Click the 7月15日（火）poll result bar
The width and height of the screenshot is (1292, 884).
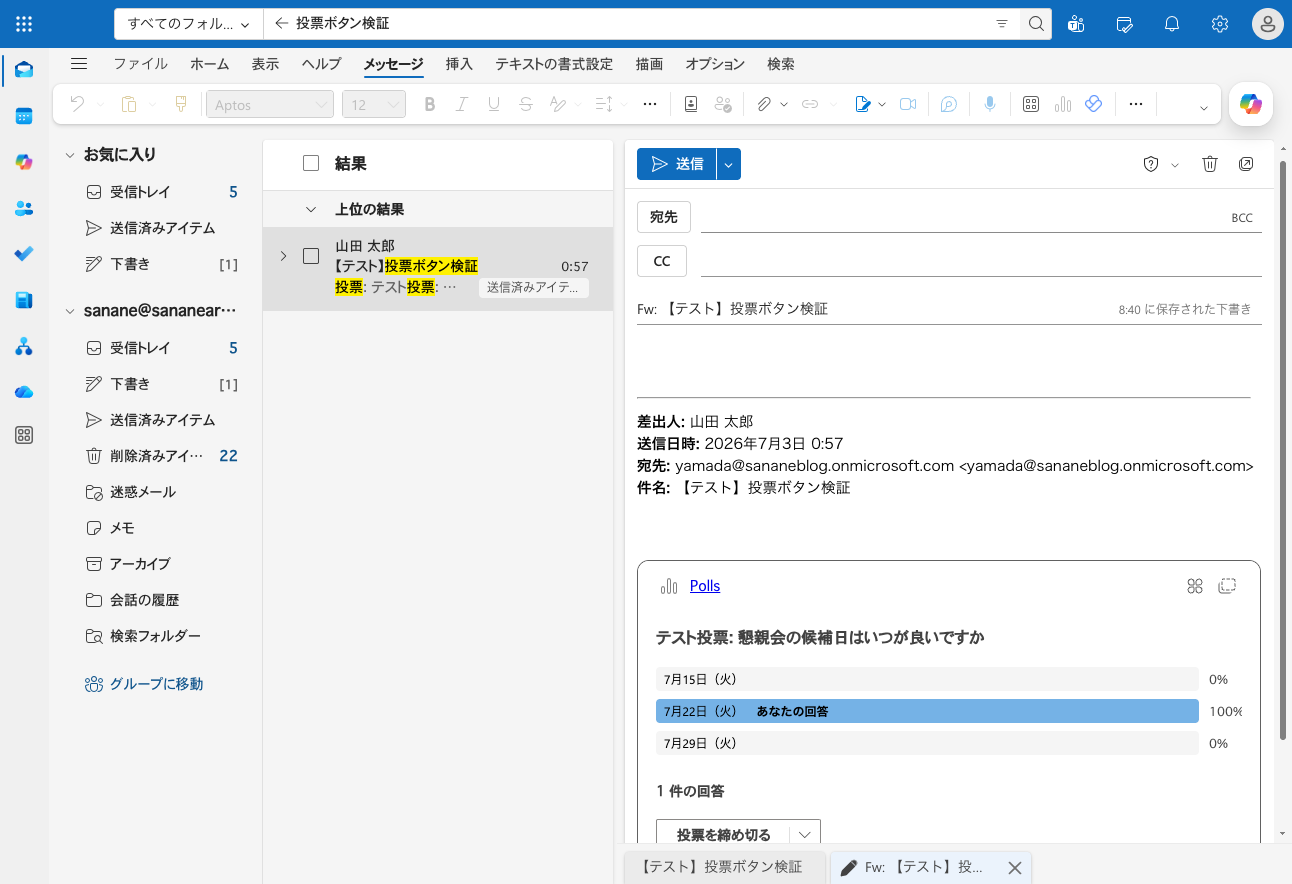pyautogui.click(x=927, y=679)
